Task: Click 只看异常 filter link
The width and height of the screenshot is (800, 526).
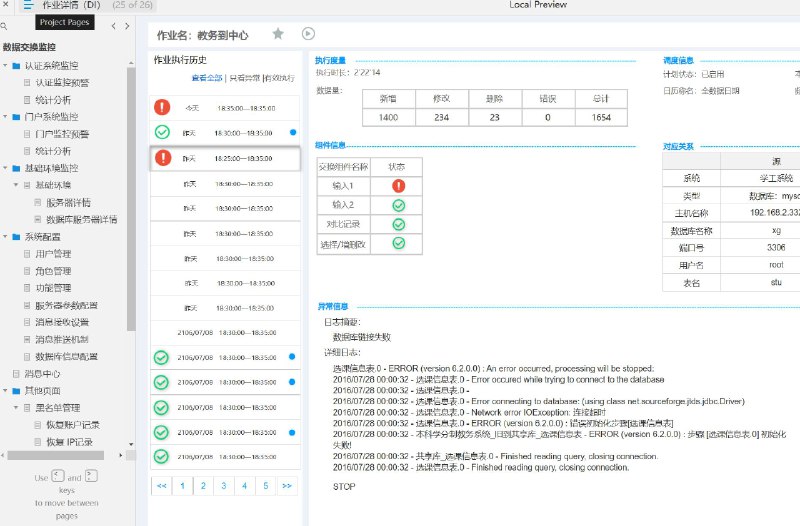Action: tap(244, 78)
